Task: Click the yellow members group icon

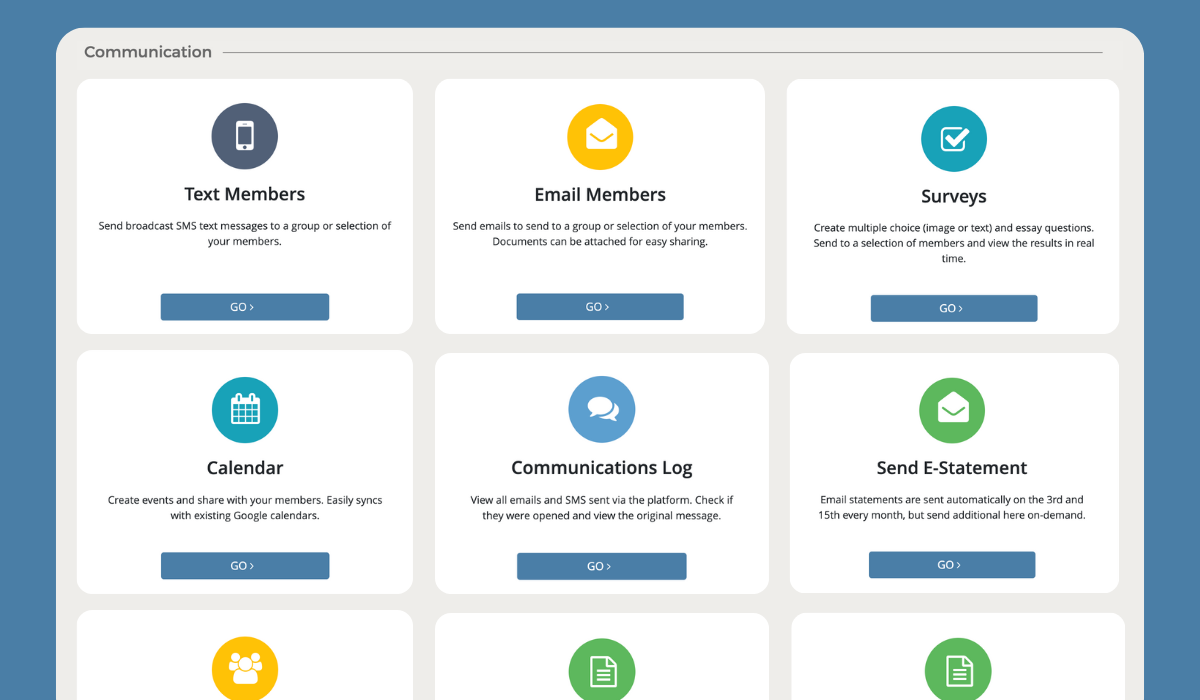Action: pyautogui.click(x=244, y=668)
